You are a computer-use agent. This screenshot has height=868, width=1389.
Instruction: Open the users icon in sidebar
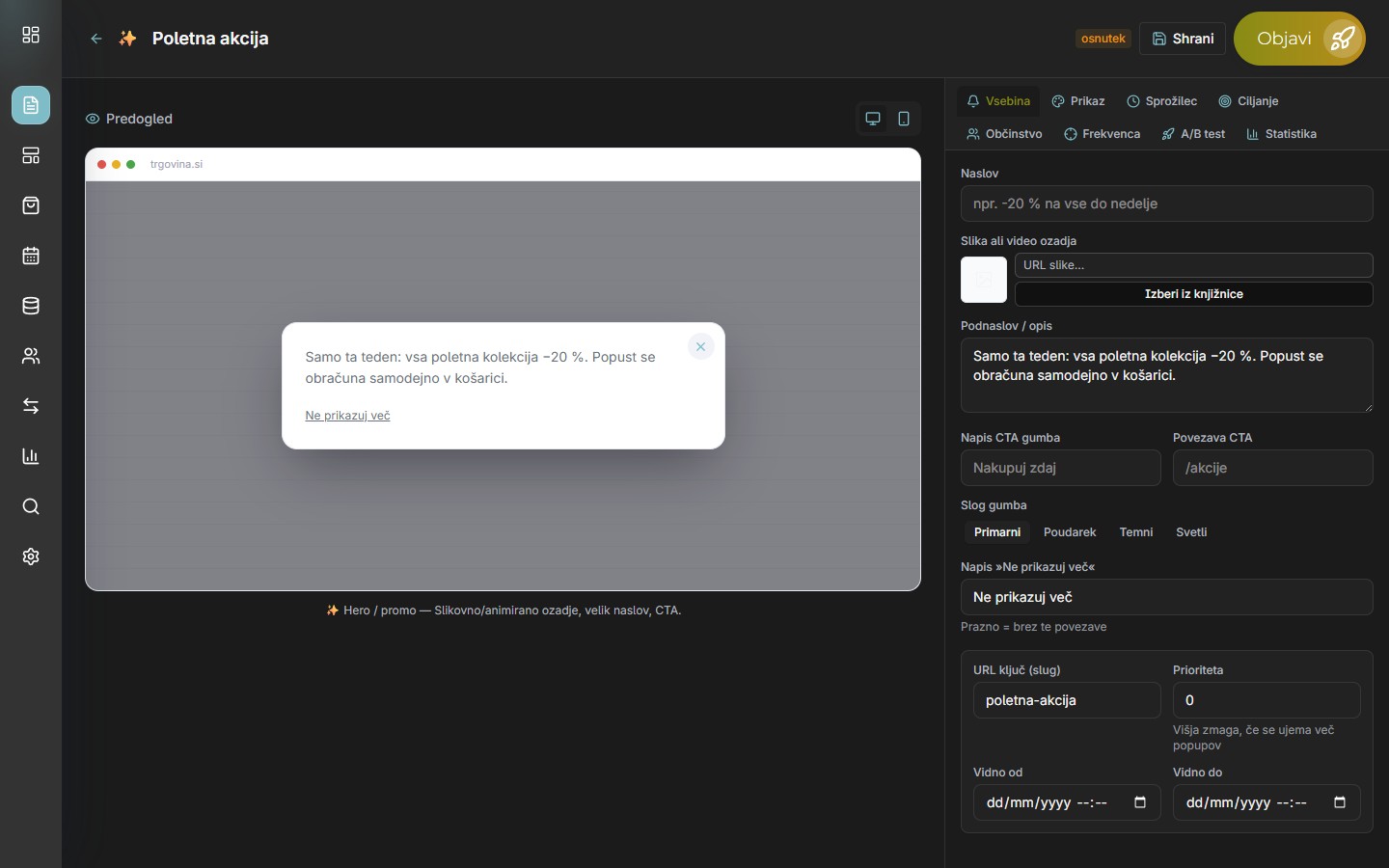(x=31, y=356)
